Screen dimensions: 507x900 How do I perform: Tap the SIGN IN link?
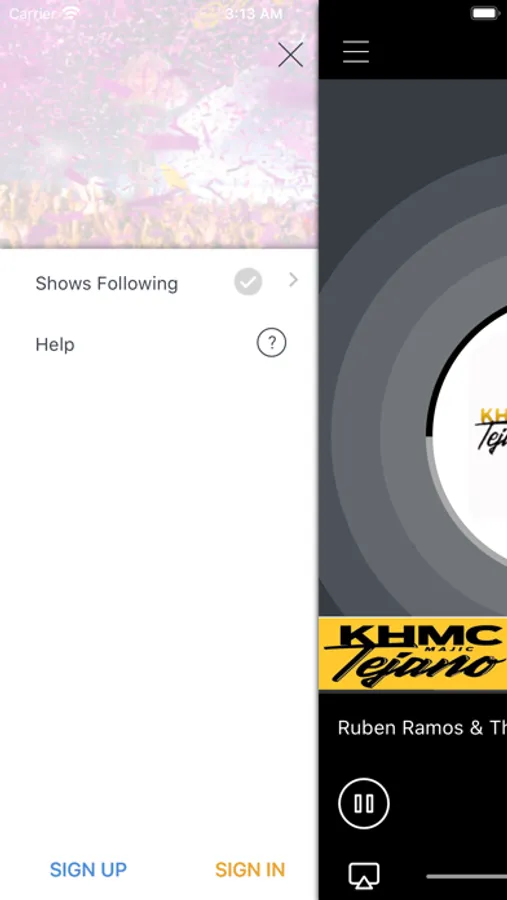click(250, 870)
